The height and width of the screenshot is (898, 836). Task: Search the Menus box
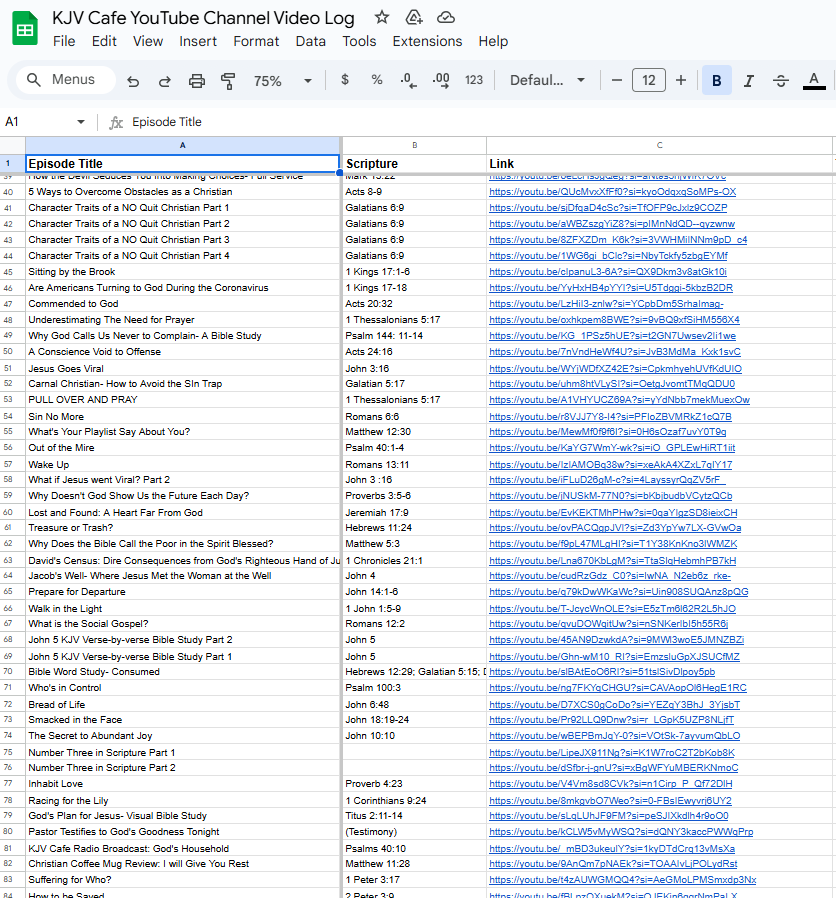66,80
